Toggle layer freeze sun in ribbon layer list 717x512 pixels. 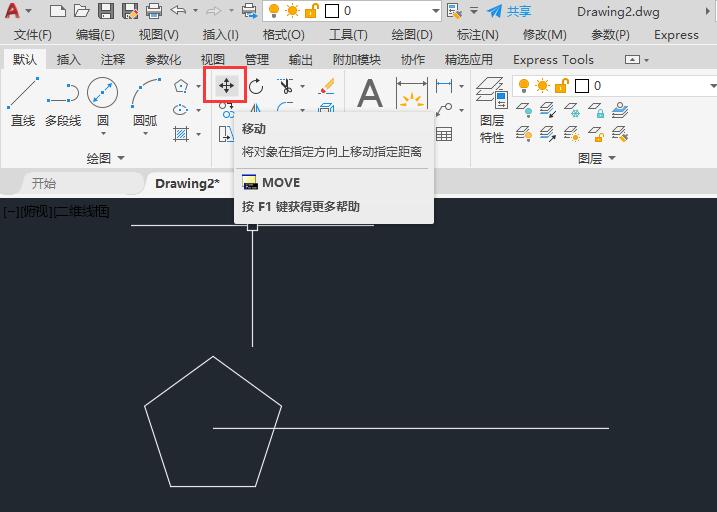pos(543,85)
